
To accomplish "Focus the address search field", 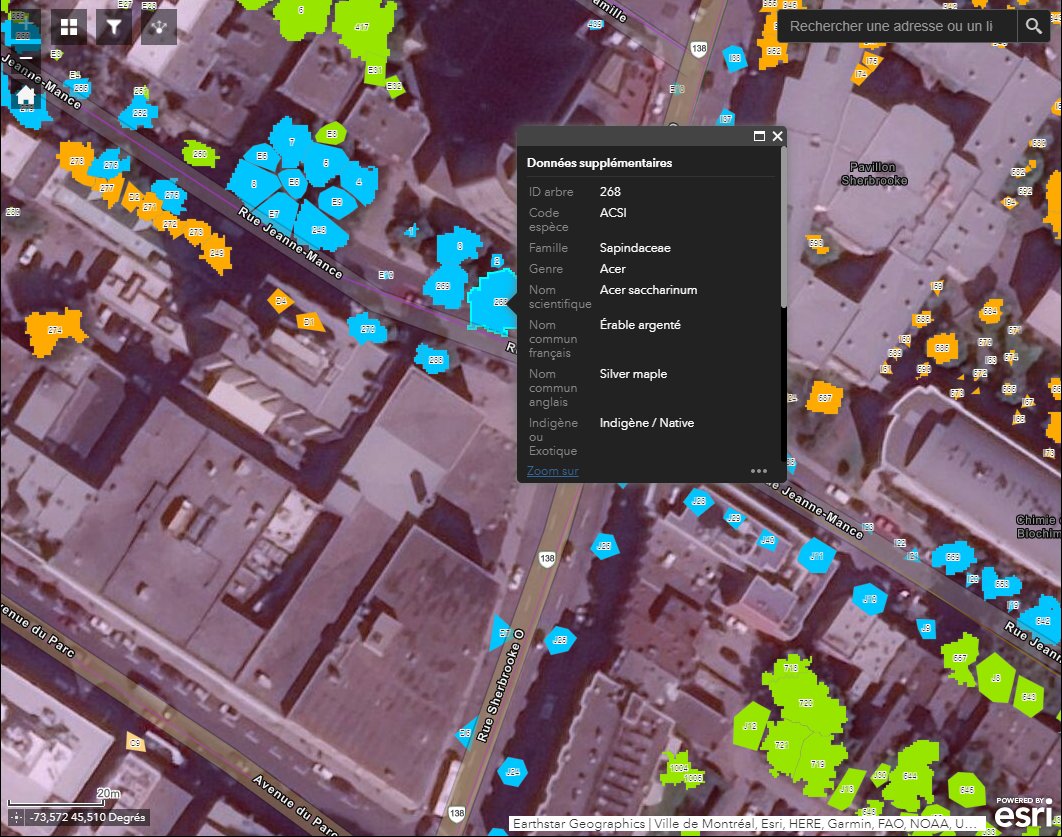I will point(897,26).
